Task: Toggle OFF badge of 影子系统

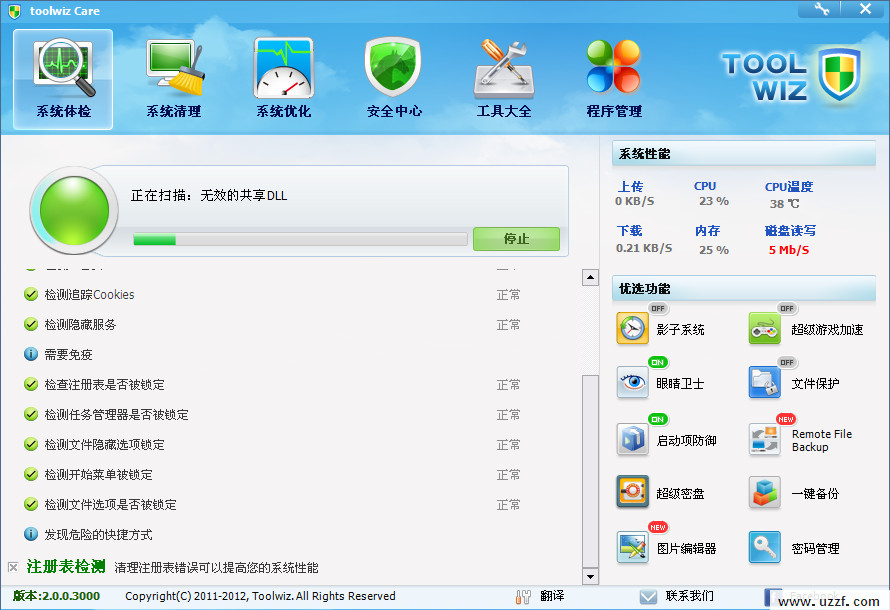Action: point(658,308)
